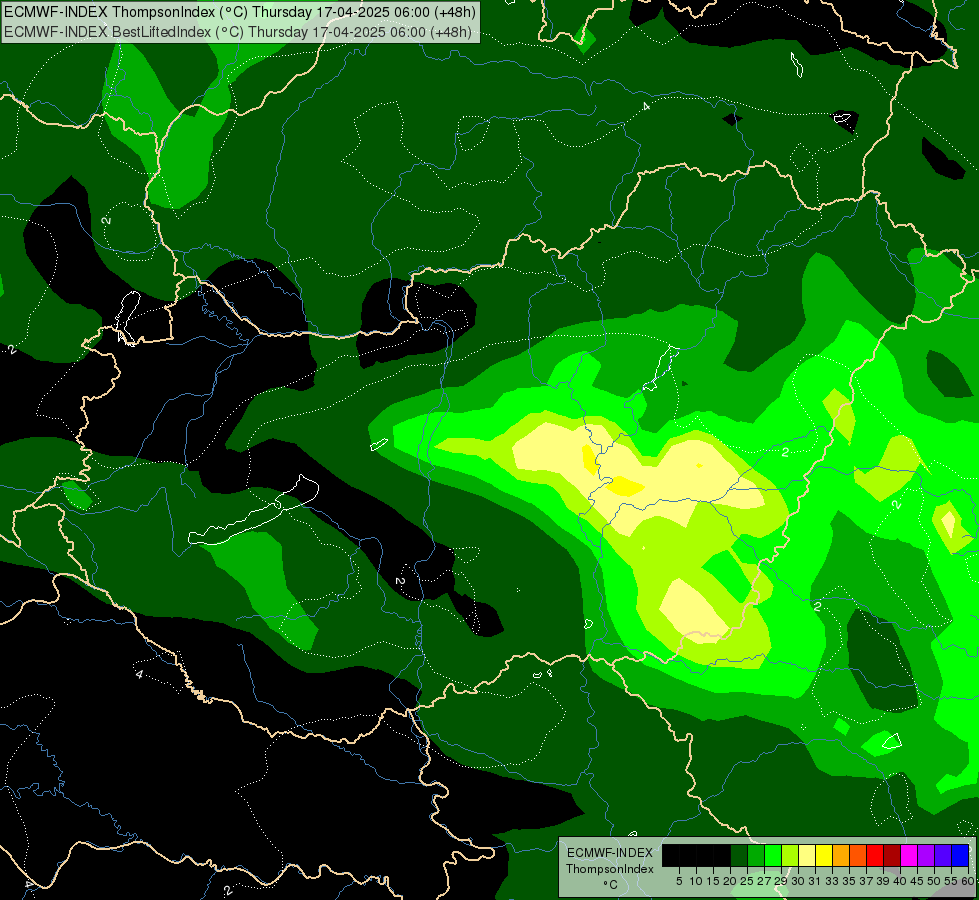This screenshot has width=979, height=900.
Task: Select the dark green 20–25 legend swatch
Action: point(739,855)
